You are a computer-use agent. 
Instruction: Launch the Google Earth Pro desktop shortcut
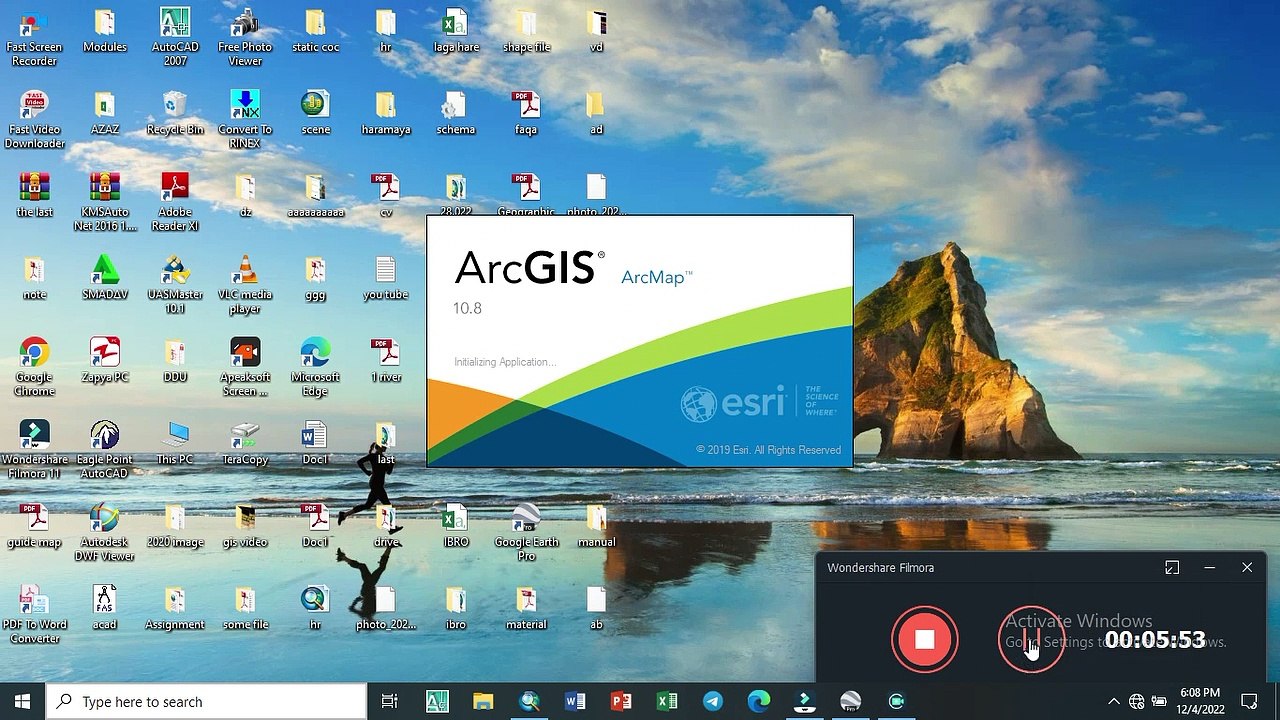[x=526, y=532]
